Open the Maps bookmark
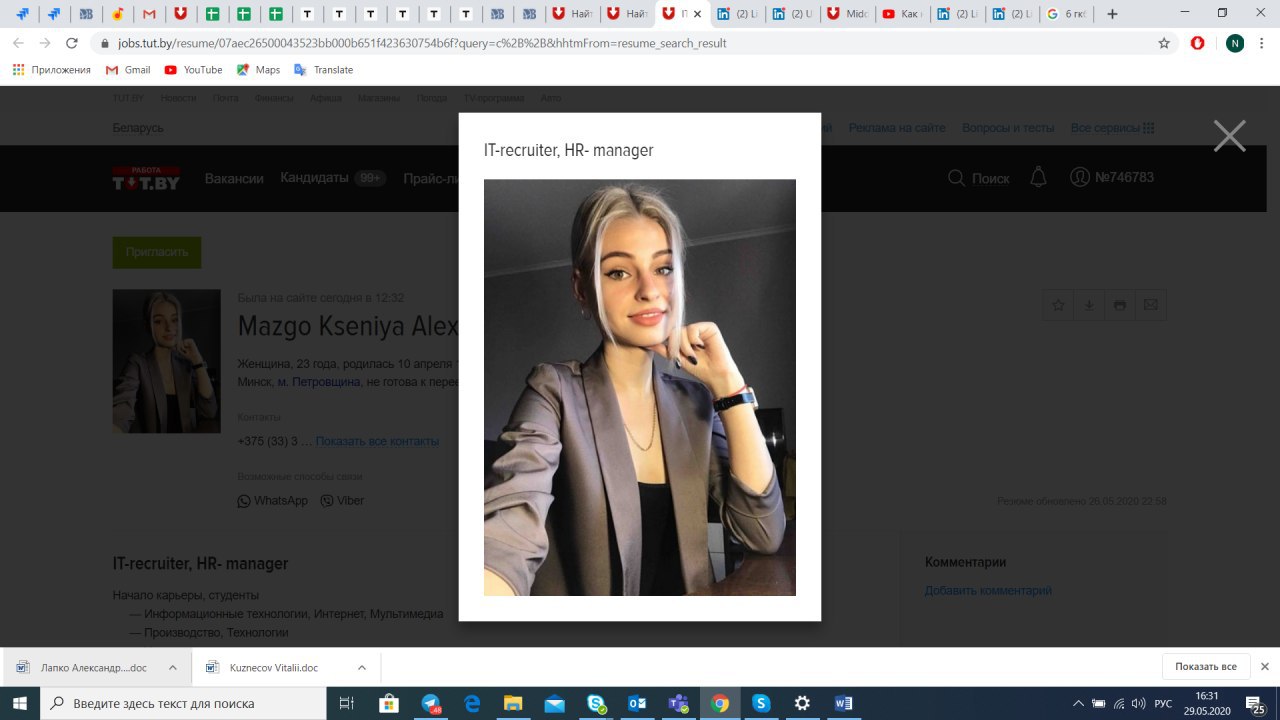Viewport: 1280px width, 720px height. click(258, 70)
